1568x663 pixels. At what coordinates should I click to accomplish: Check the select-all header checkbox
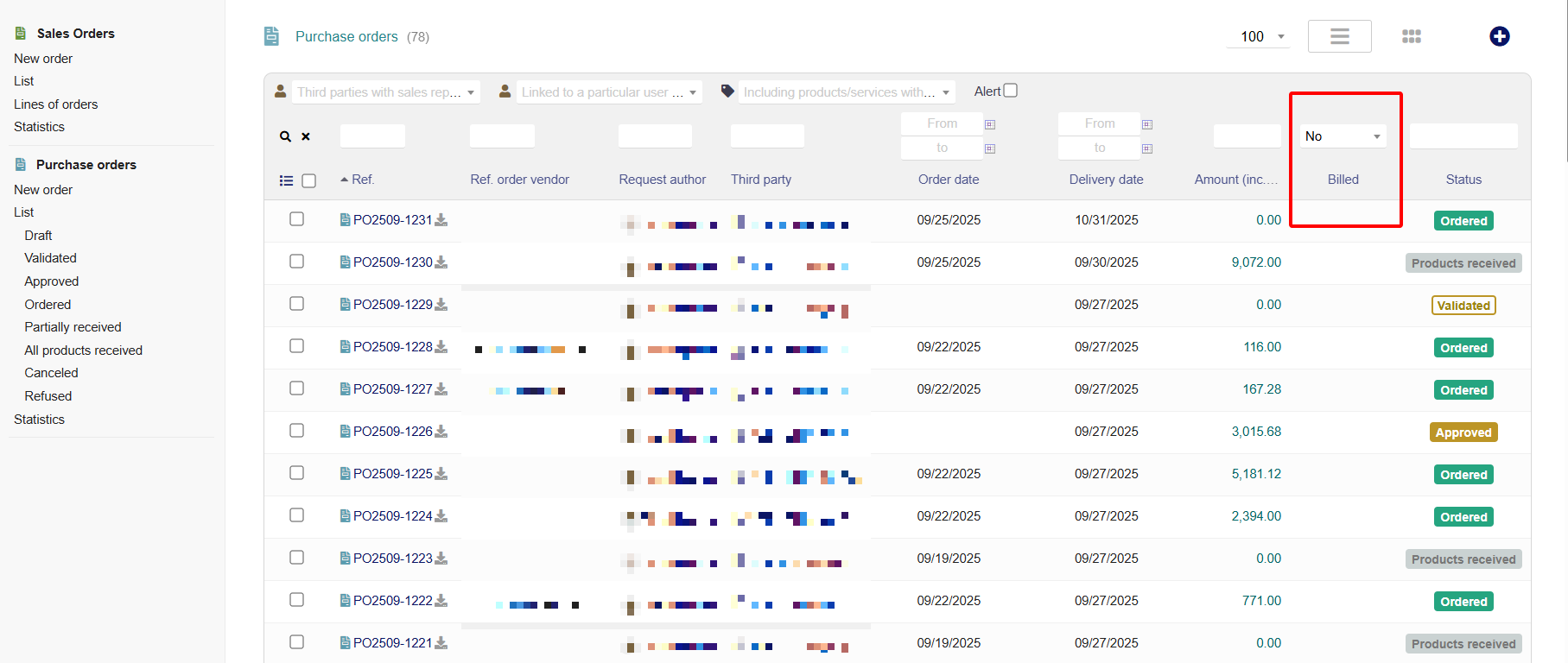click(308, 180)
